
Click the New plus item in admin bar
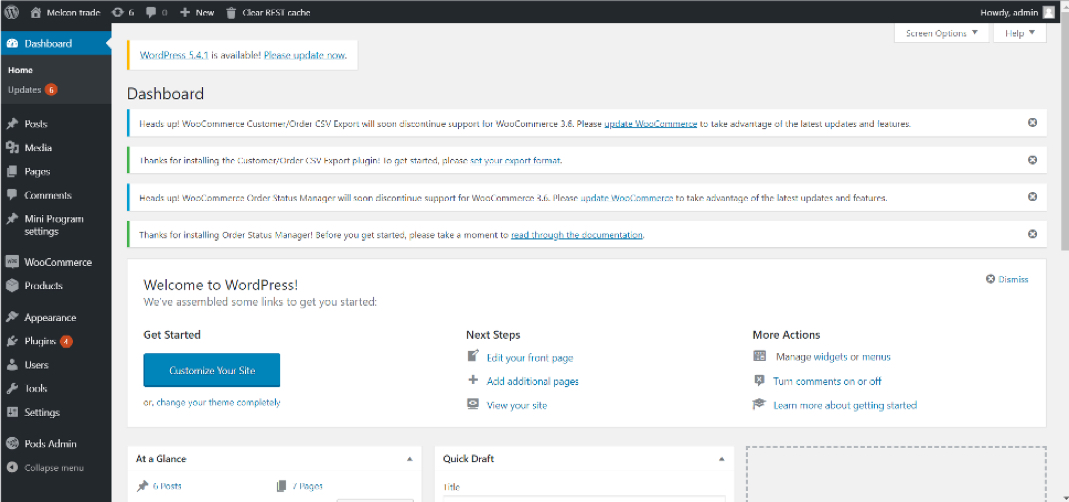pyautogui.click(x=196, y=12)
